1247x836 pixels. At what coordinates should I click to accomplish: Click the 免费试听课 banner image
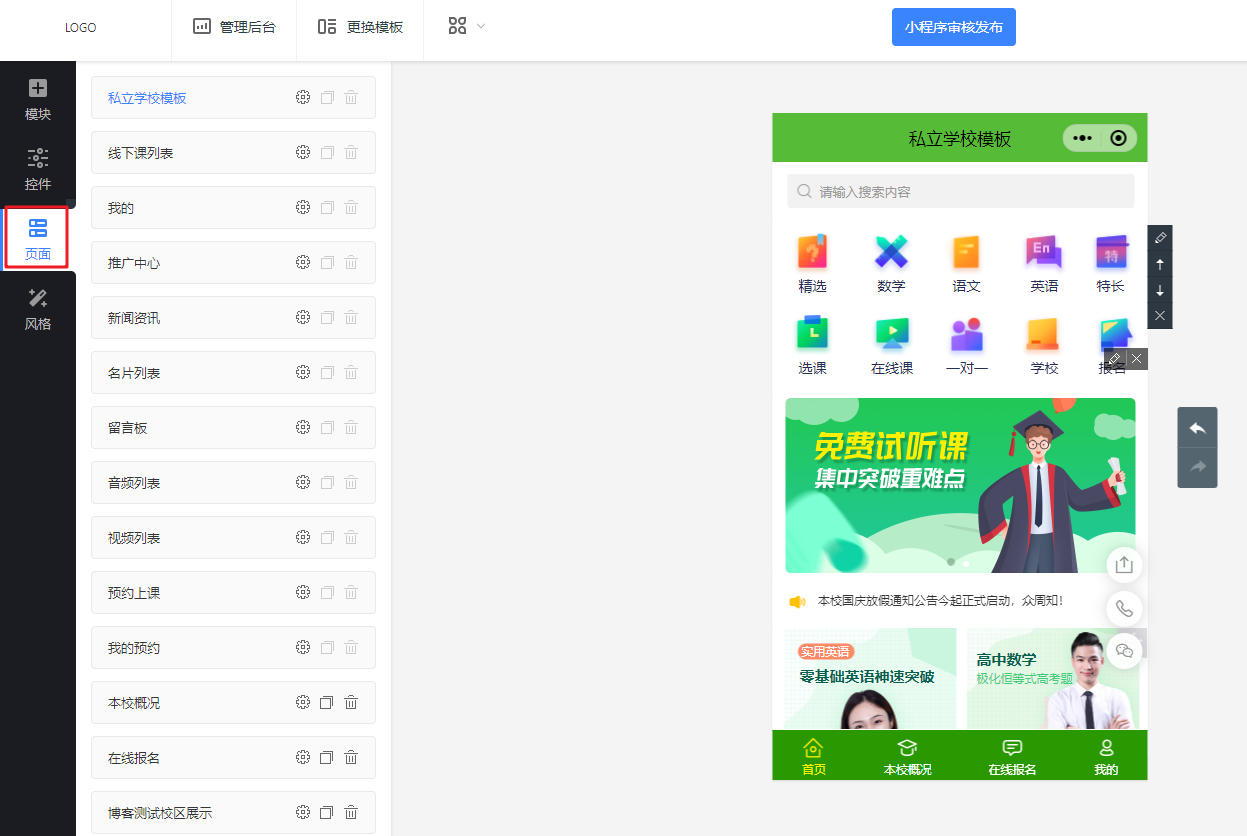(960, 485)
